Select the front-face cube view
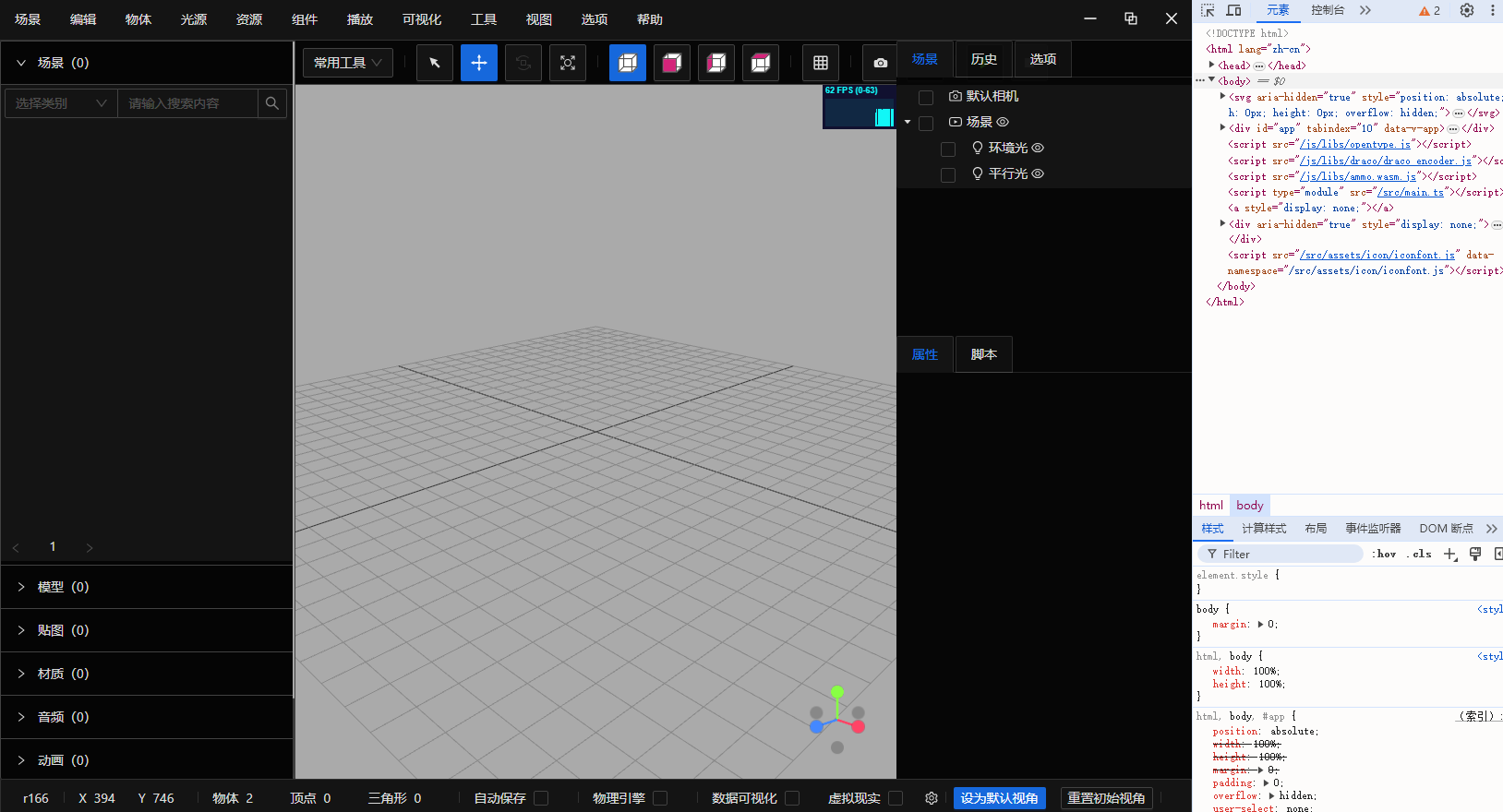 pos(672,63)
